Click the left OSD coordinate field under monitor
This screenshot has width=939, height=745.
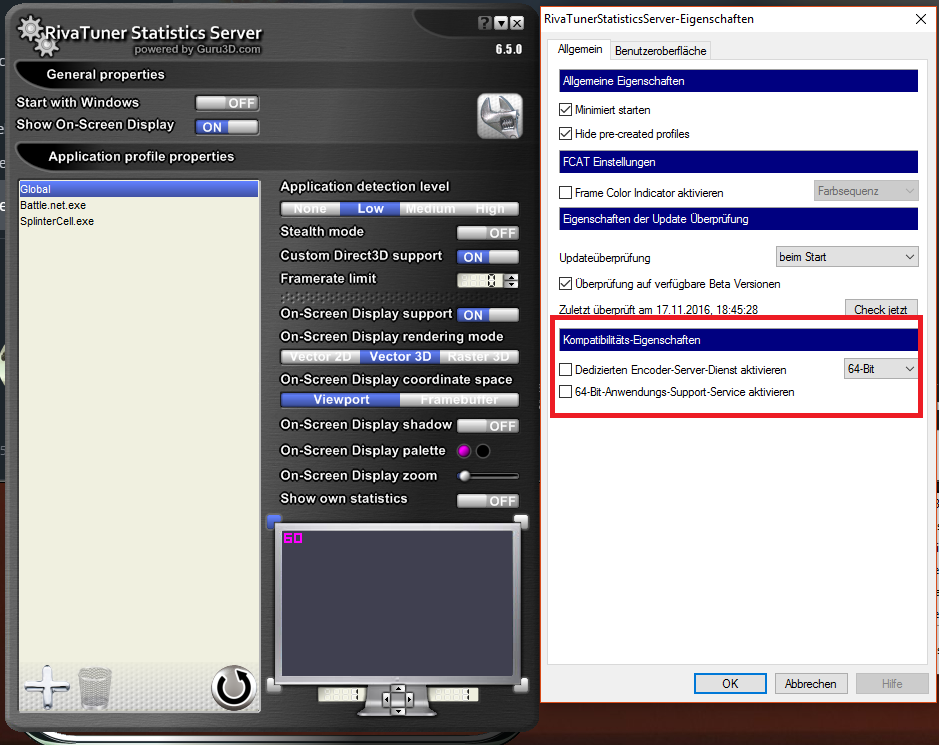[342, 694]
